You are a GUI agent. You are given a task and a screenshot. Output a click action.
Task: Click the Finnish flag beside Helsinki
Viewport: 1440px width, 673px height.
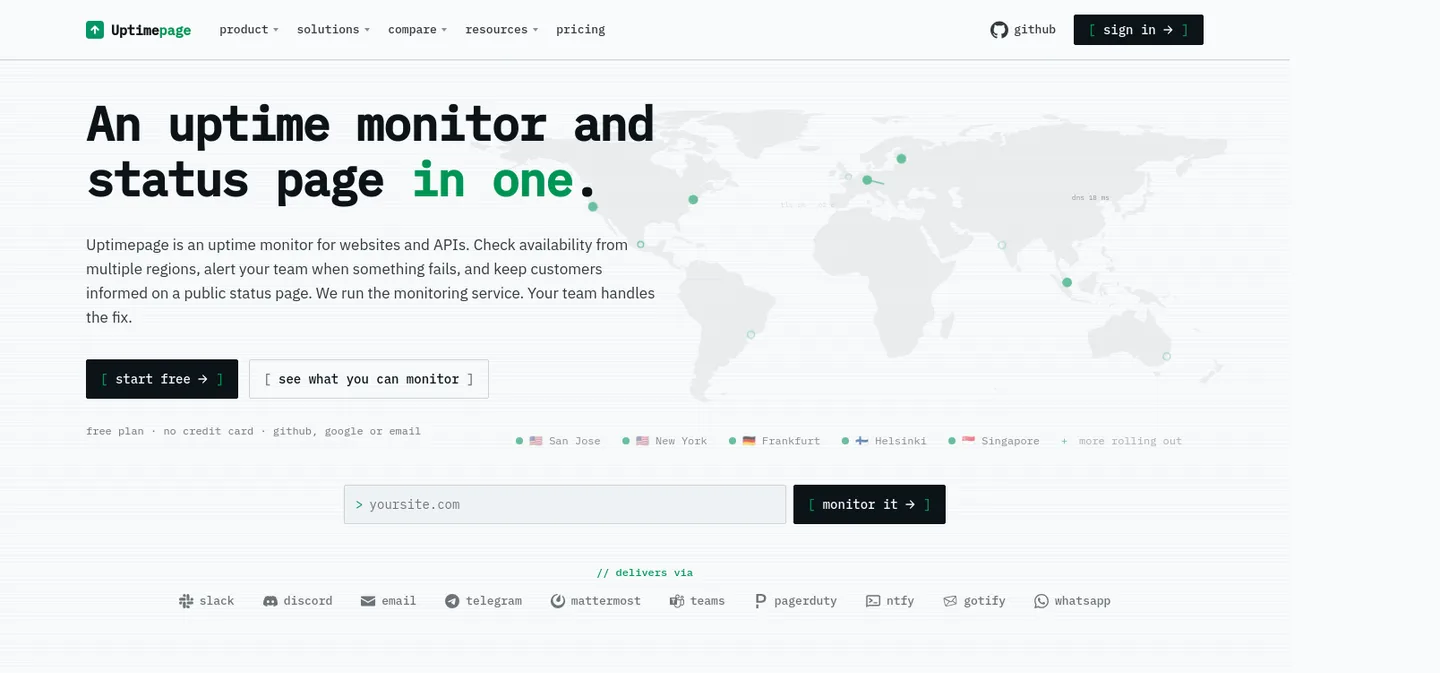click(x=861, y=441)
